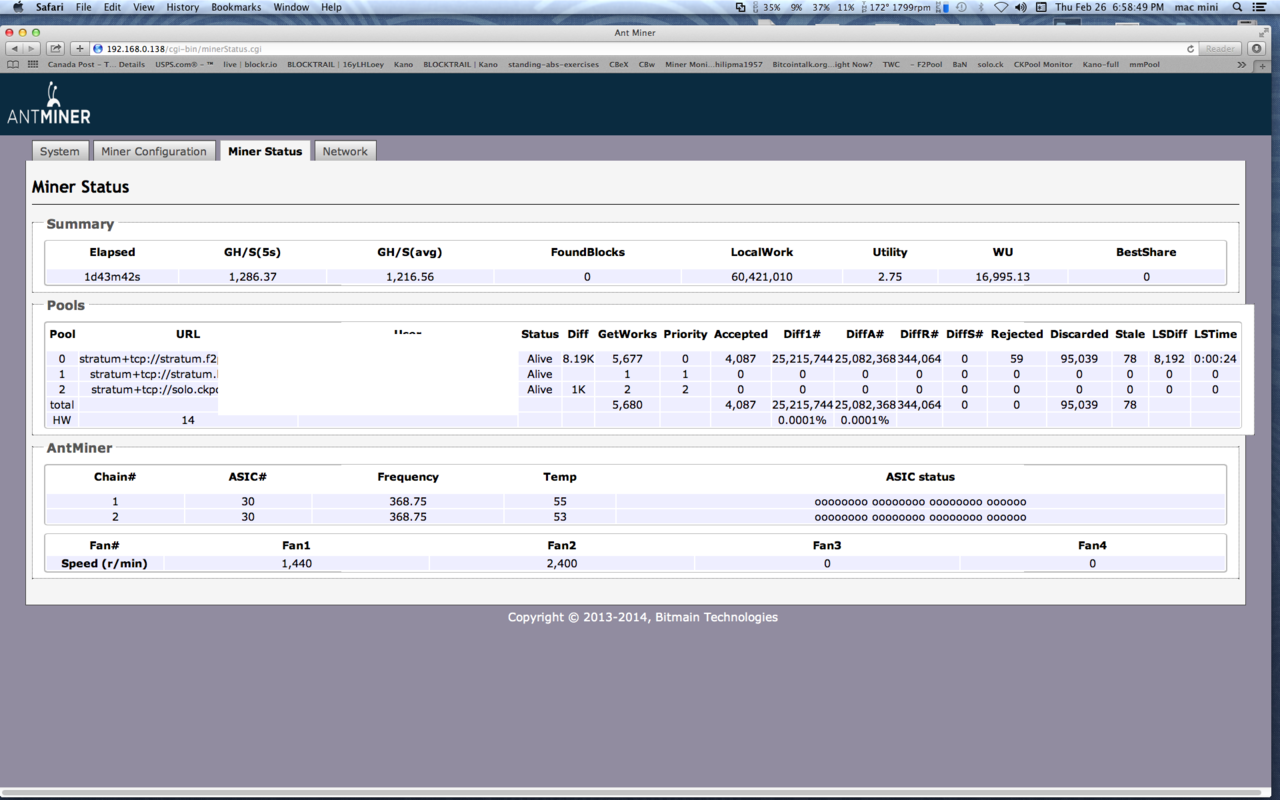Show Reading List book icon
1280x800 pixels.
(13, 64)
